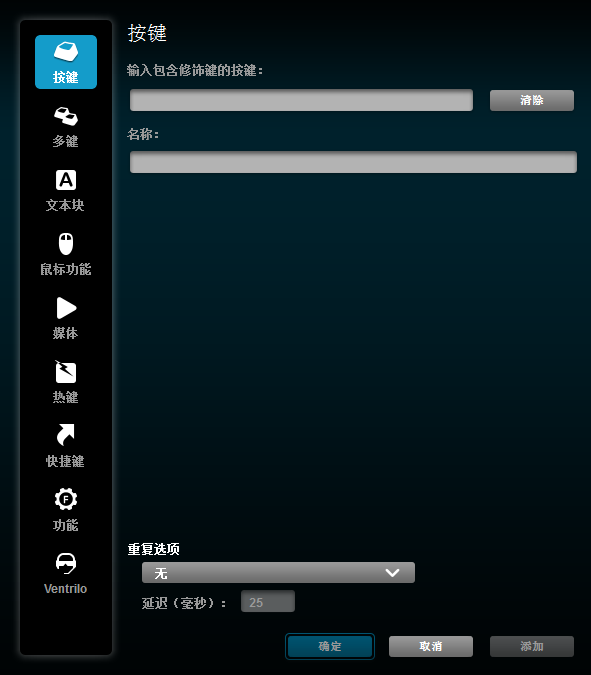
Task: Confirm with the 确定 button
Action: coord(330,646)
